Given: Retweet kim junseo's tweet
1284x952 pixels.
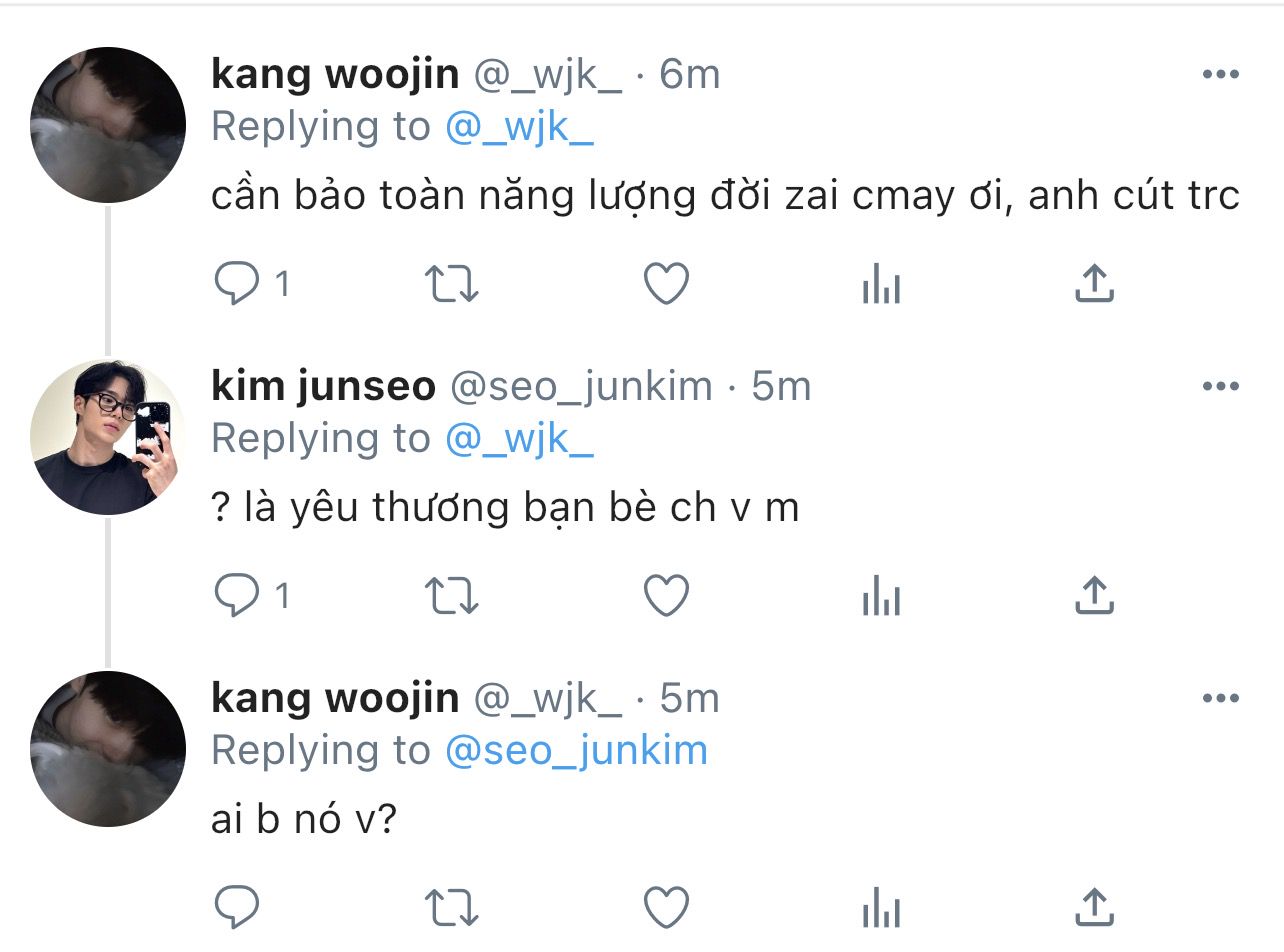Looking at the screenshot, I should coord(452,597).
